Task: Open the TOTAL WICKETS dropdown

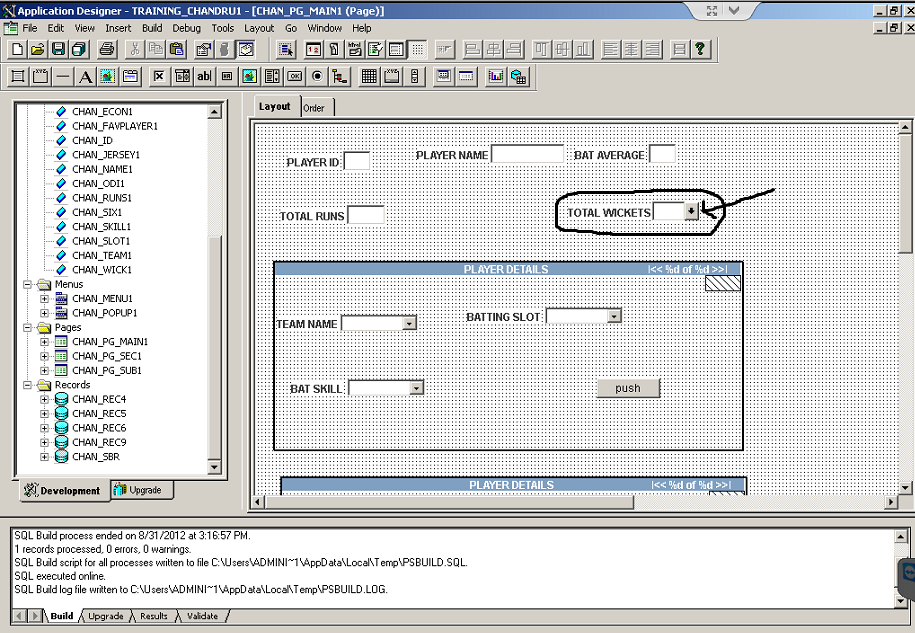Action: (x=689, y=211)
